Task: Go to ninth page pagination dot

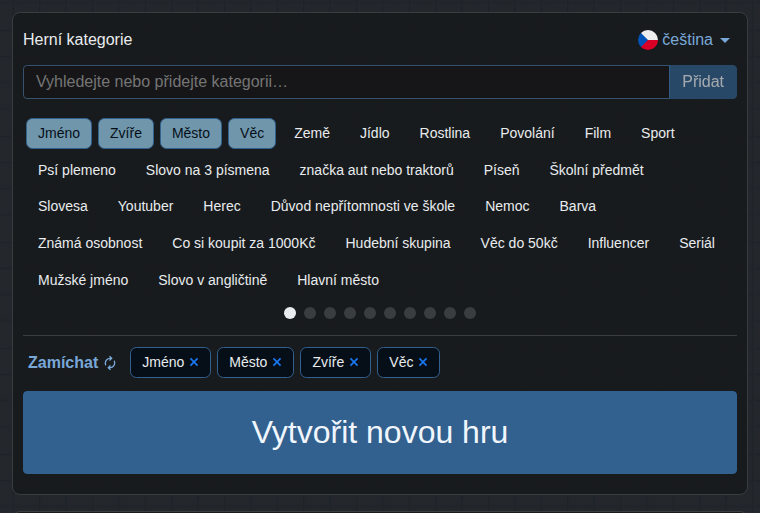Action: coord(450,313)
